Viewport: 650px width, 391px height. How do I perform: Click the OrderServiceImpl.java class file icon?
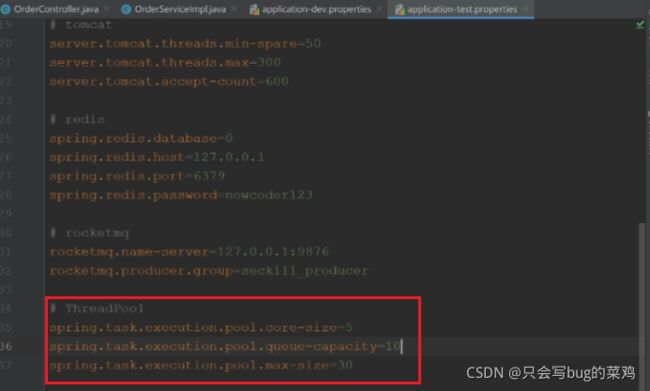point(126,9)
